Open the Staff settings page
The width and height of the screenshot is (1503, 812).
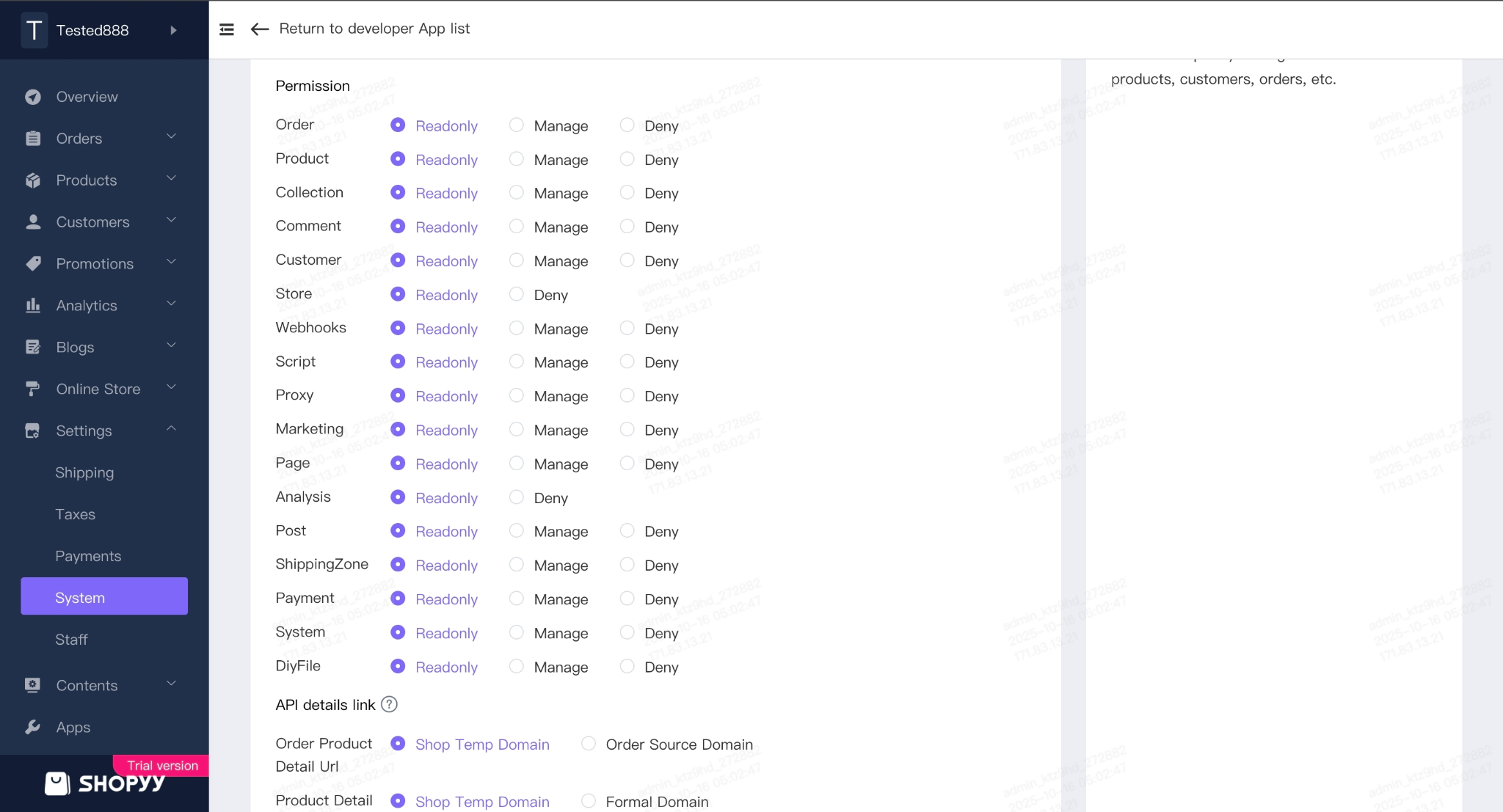coord(72,640)
